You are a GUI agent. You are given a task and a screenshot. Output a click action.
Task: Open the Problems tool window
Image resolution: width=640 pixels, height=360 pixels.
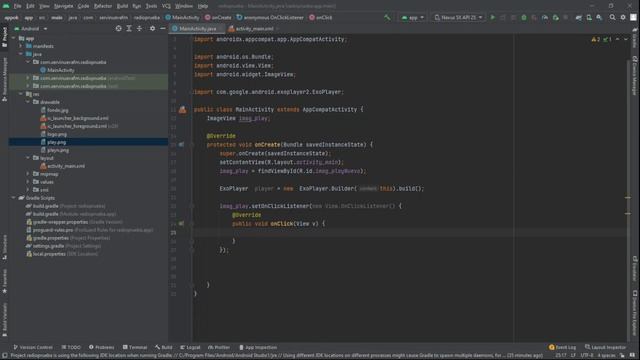point(101,347)
